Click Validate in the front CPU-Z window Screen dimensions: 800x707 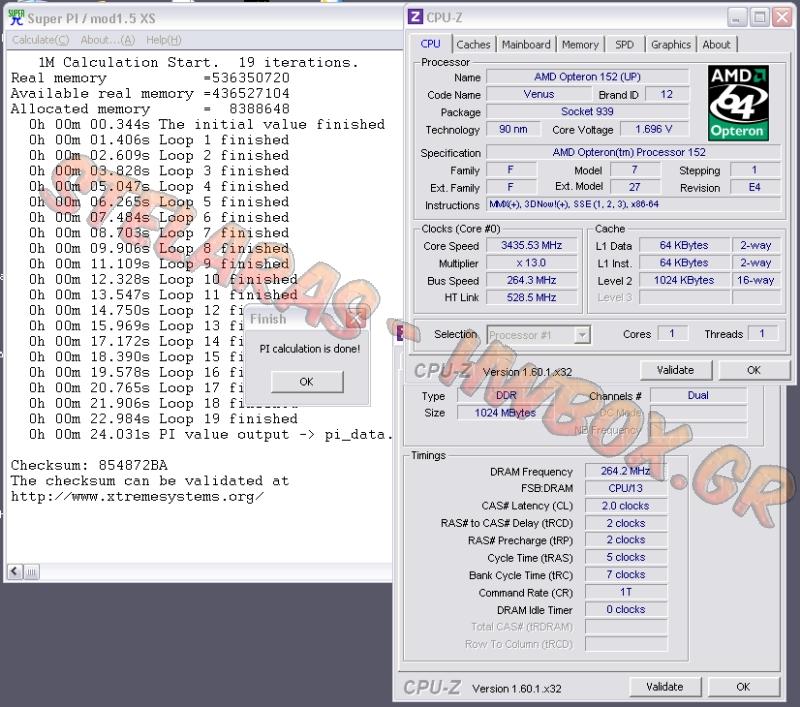[675, 370]
